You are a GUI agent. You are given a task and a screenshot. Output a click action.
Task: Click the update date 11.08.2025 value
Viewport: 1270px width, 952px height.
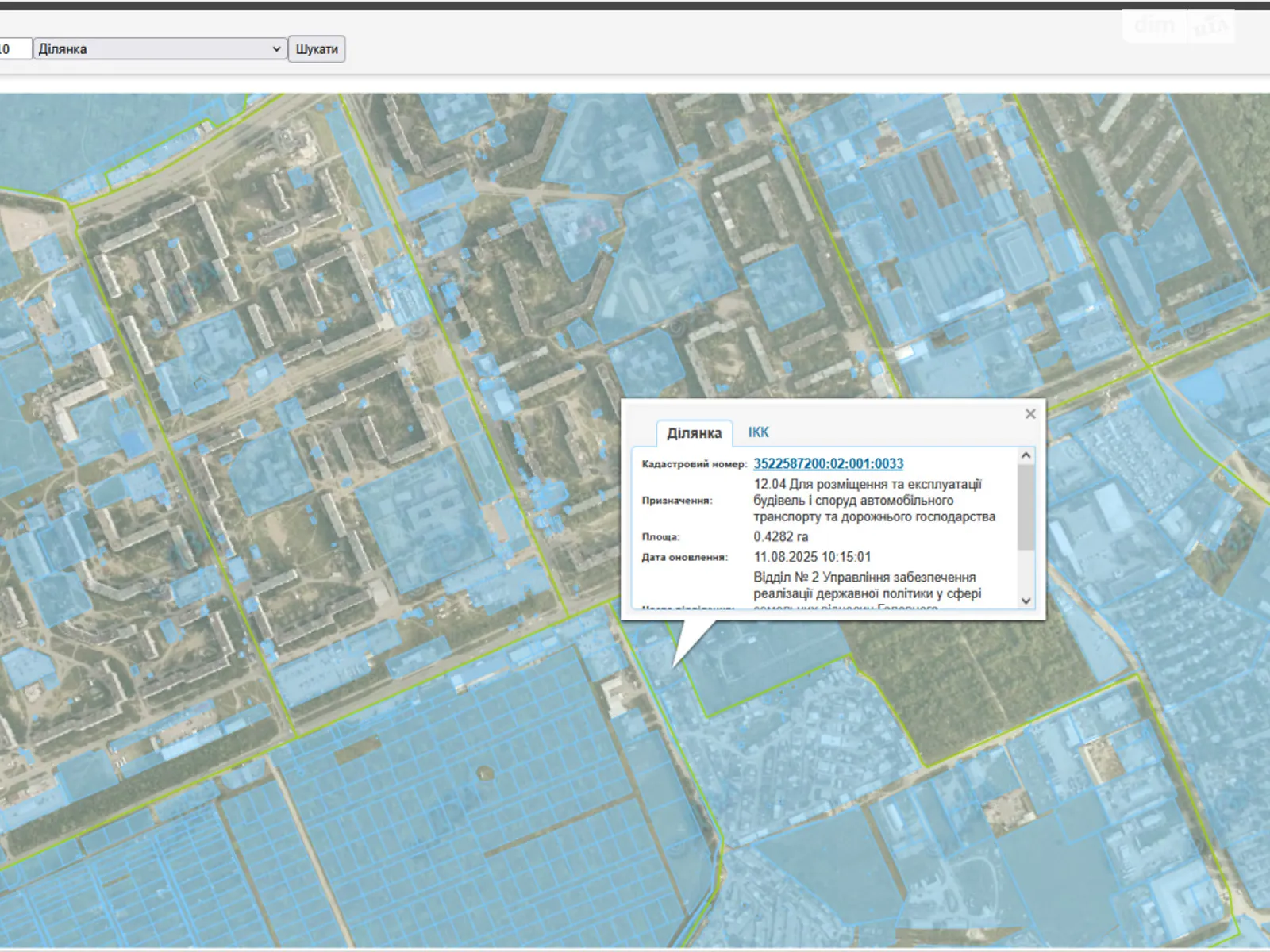(x=812, y=557)
